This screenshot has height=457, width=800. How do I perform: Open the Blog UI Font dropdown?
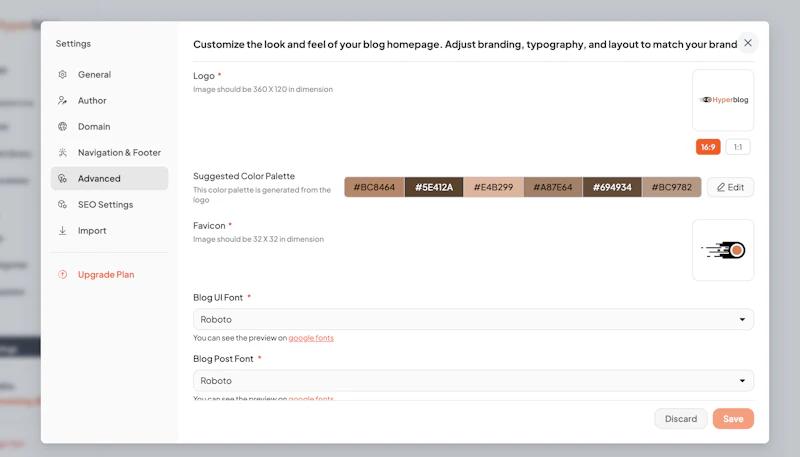point(473,319)
